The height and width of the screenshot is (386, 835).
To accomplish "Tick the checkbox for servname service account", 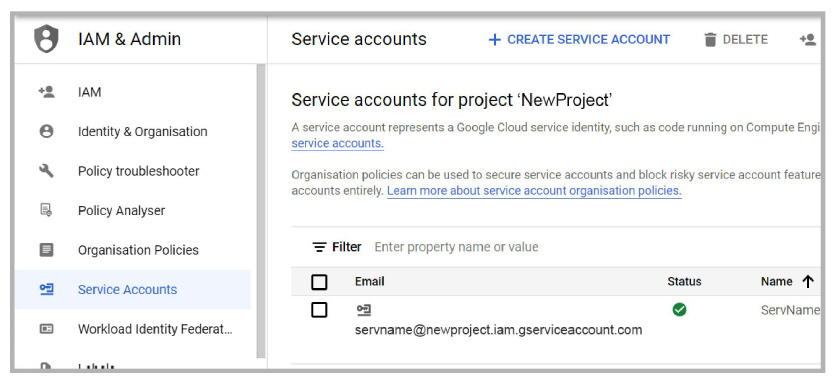I will (x=319, y=310).
